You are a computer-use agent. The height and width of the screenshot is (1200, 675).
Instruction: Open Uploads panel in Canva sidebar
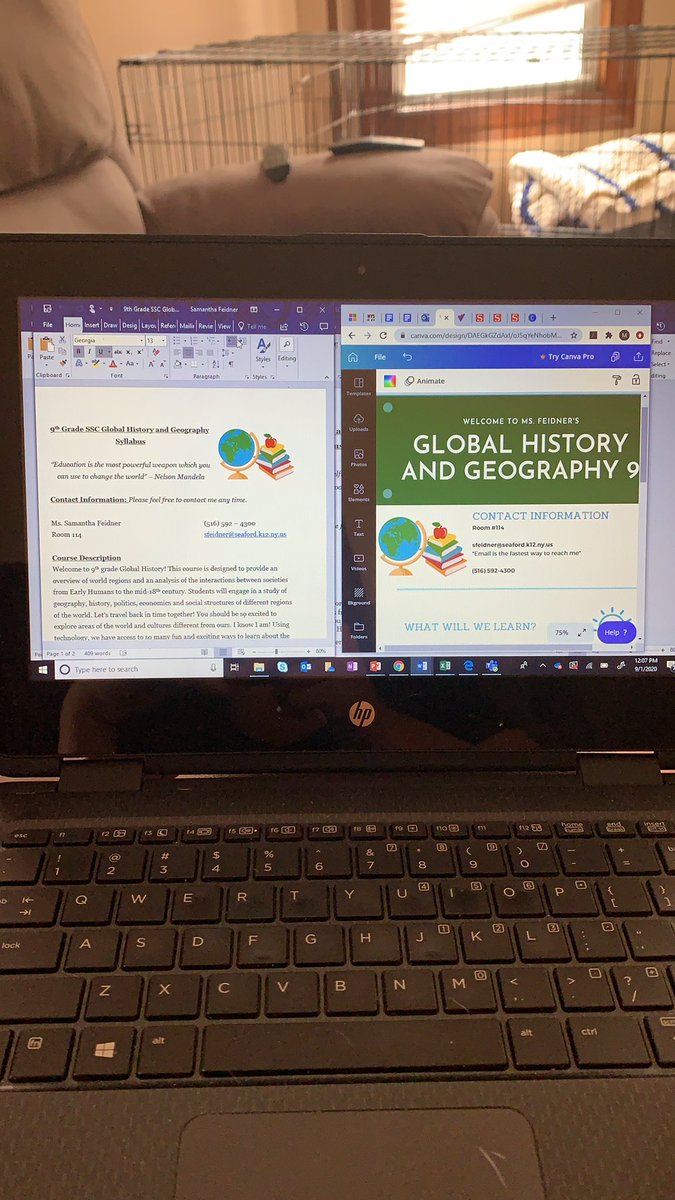(358, 422)
